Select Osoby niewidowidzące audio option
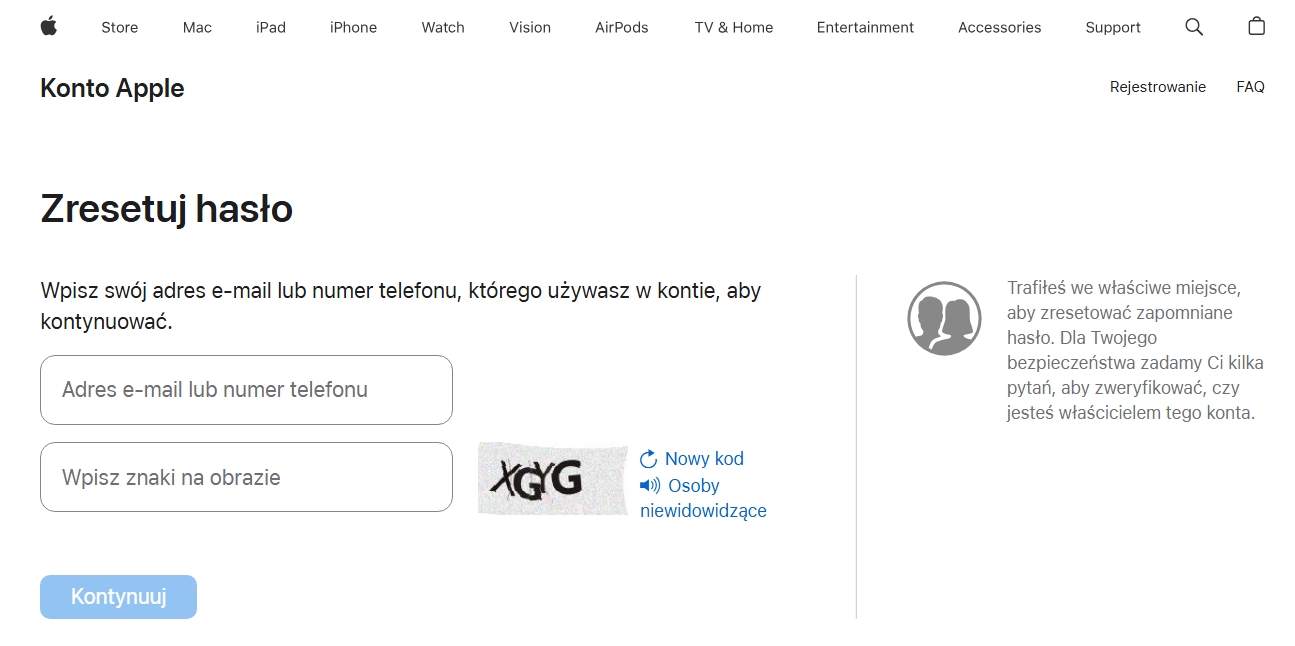The width and height of the screenshot is (1295, 646). [x=703, y=498]
